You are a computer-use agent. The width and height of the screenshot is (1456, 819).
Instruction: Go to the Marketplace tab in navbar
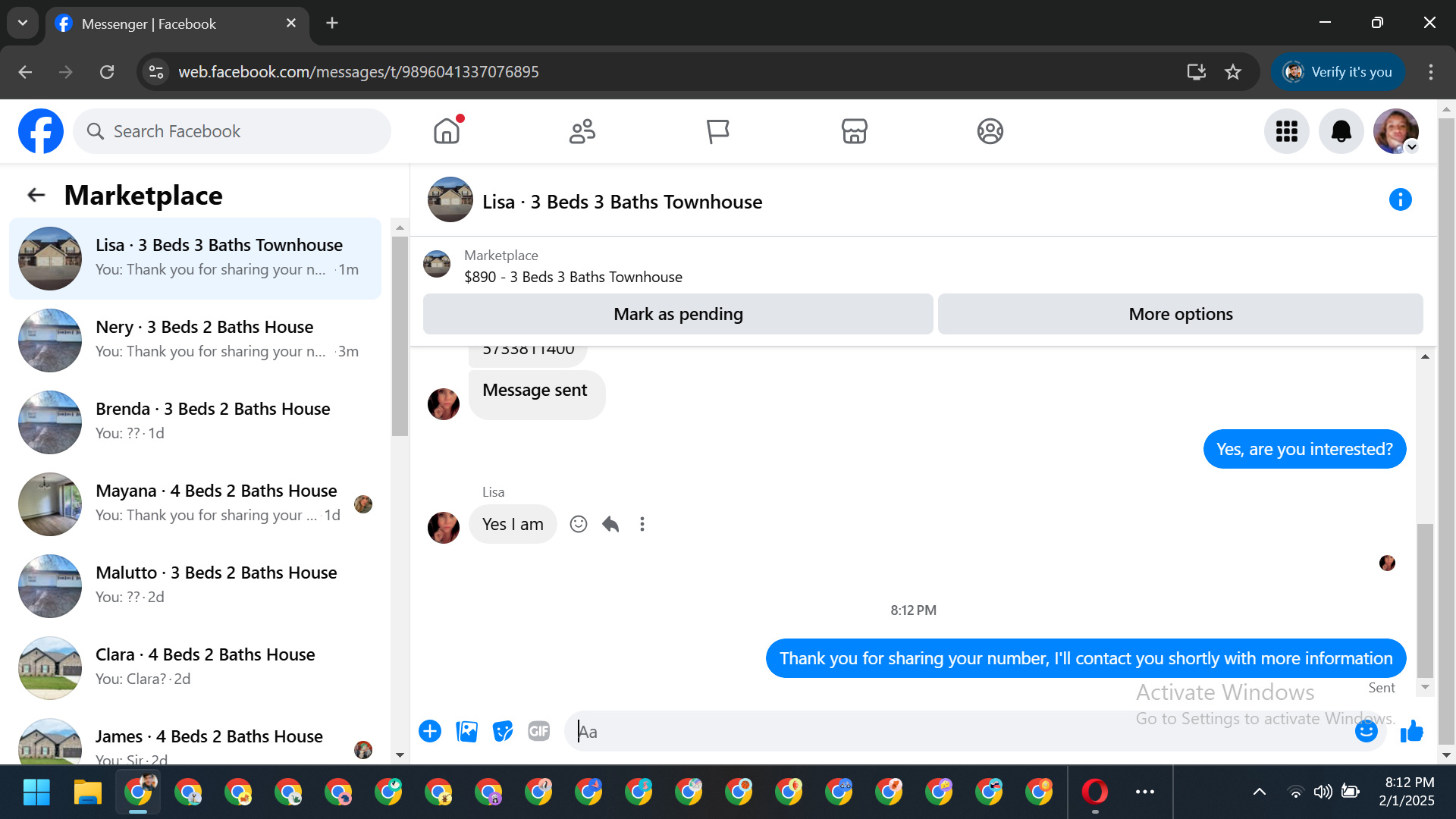(854, 131)
